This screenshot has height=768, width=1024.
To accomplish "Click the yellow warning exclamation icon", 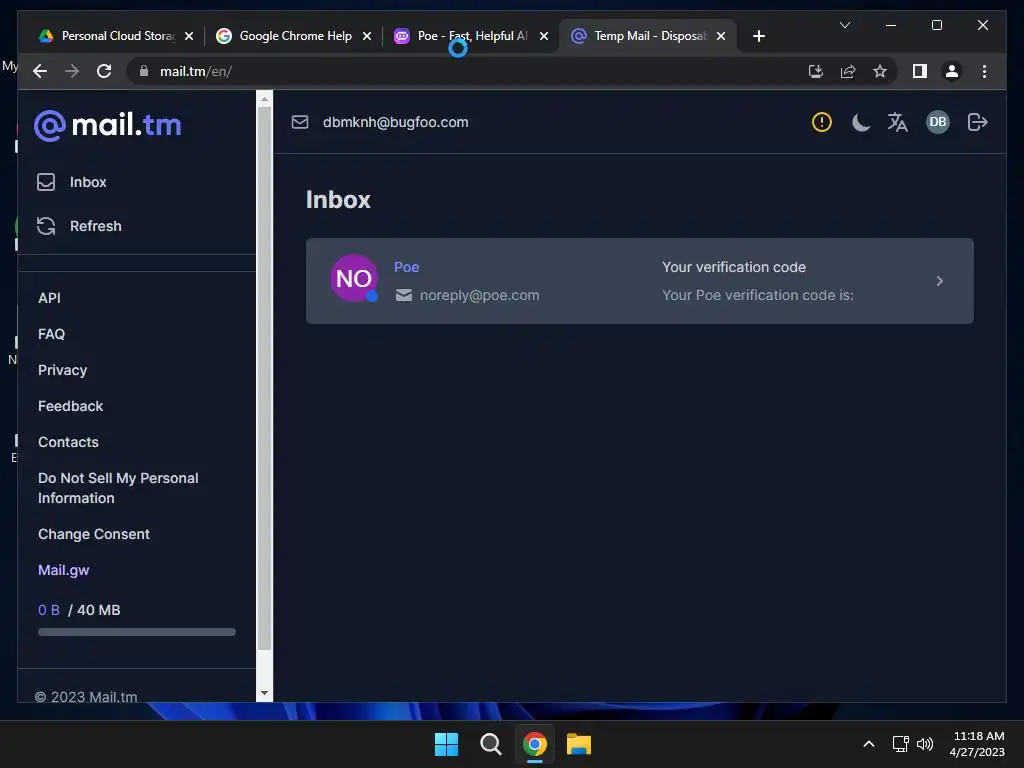I will click(822, 122).
